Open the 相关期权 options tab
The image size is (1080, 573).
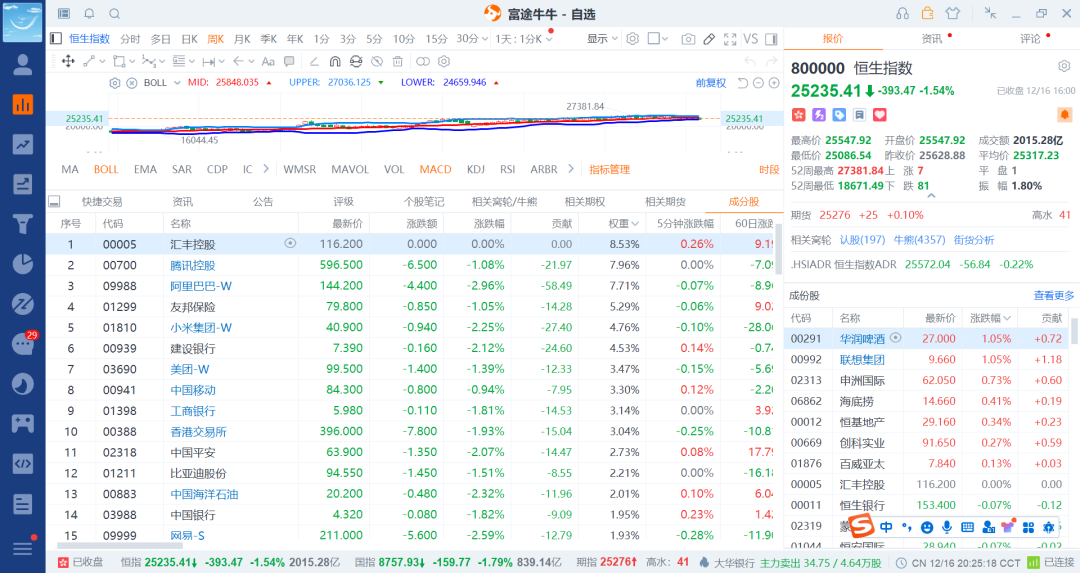(x=585, y=202)
